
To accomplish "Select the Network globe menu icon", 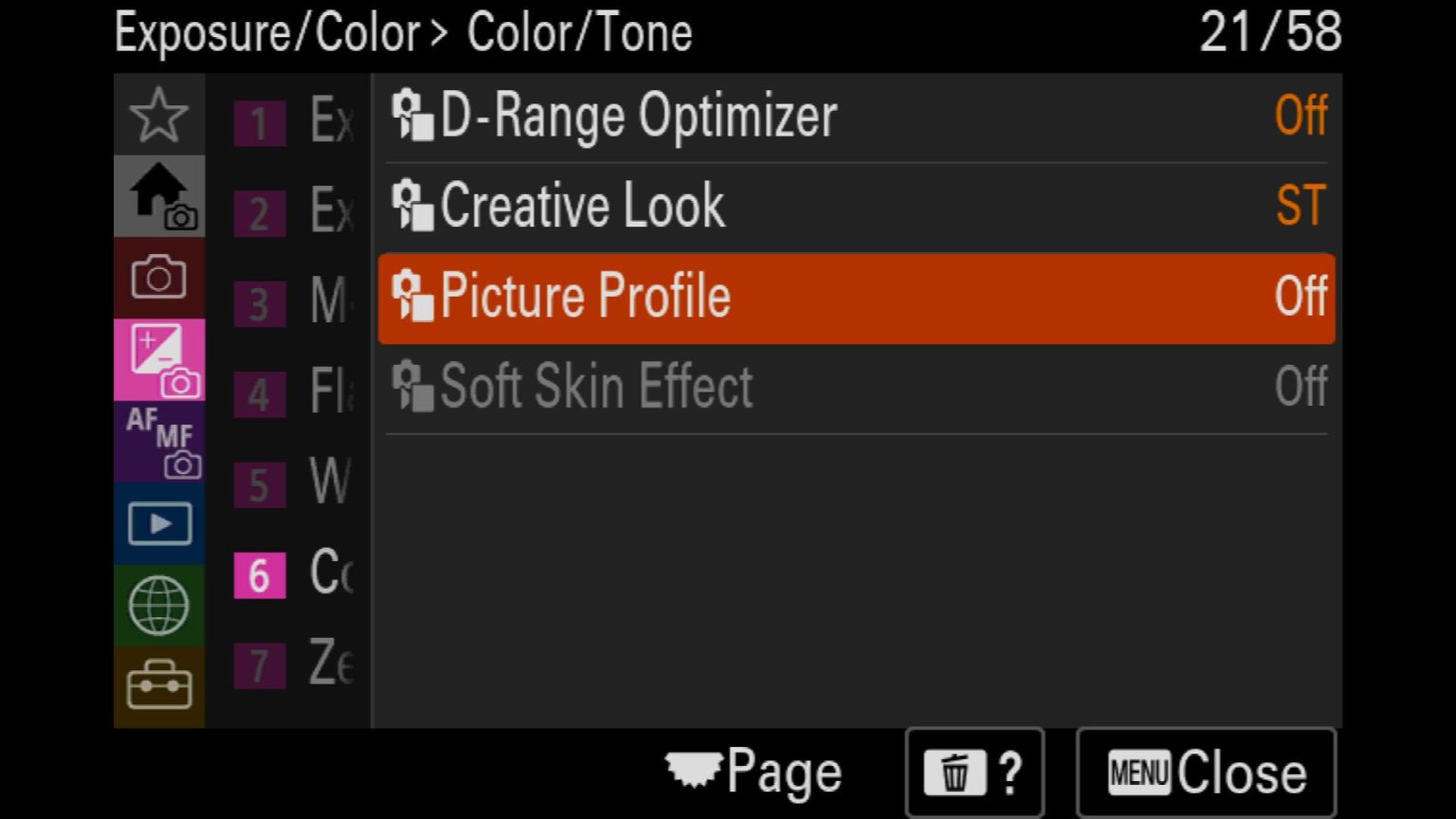I will tap(158, 604).
